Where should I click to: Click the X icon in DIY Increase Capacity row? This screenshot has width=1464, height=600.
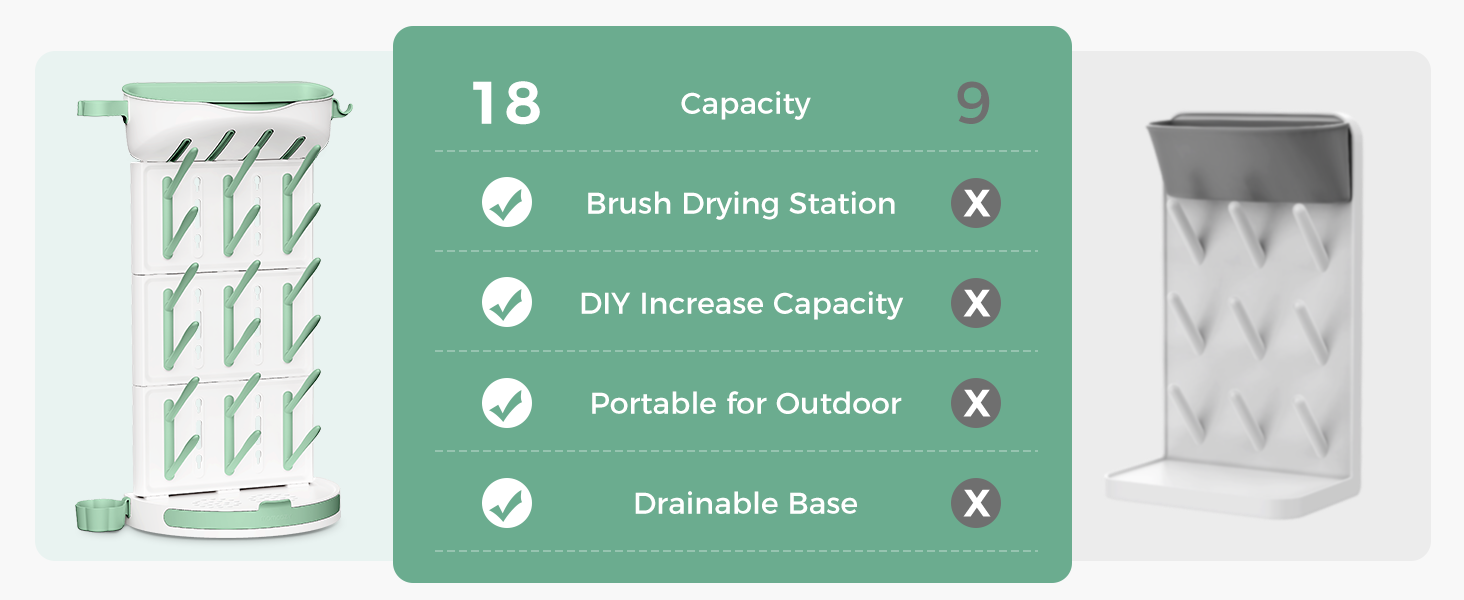point(975,303)
